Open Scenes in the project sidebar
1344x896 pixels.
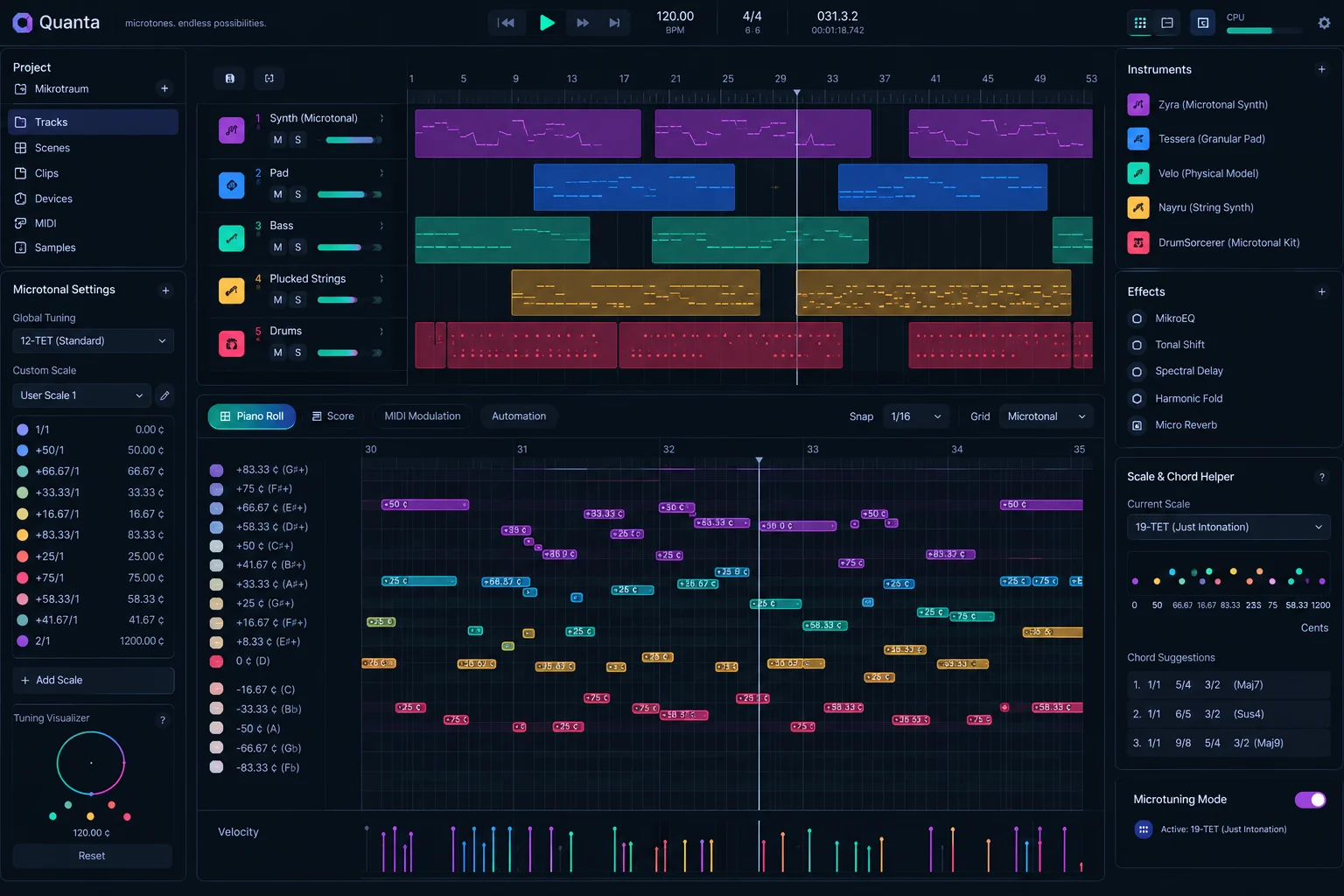coord(93,148)
